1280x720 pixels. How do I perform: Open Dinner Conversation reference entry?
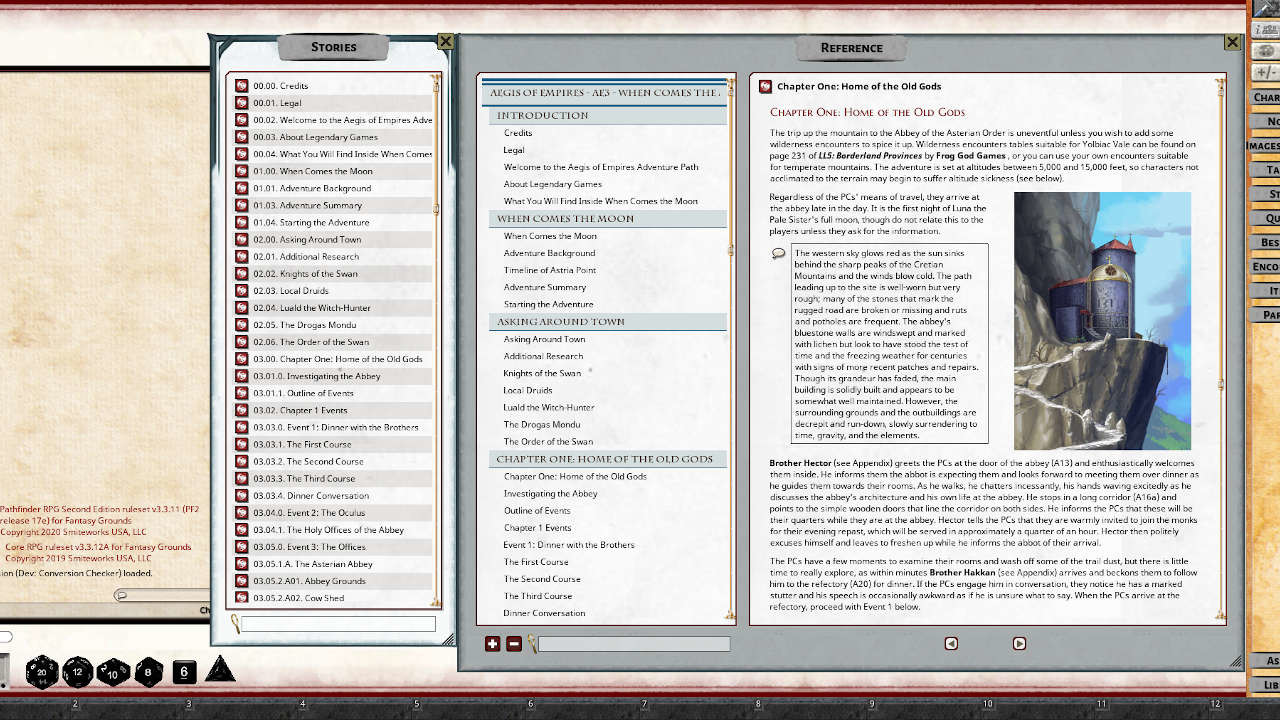coord(544,613)
